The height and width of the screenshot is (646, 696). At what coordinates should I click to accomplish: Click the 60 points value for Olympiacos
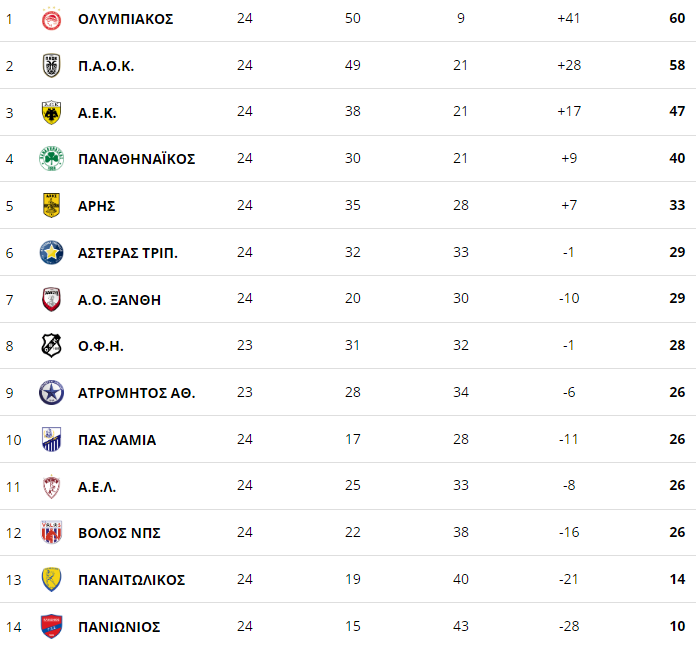[677, 18]
